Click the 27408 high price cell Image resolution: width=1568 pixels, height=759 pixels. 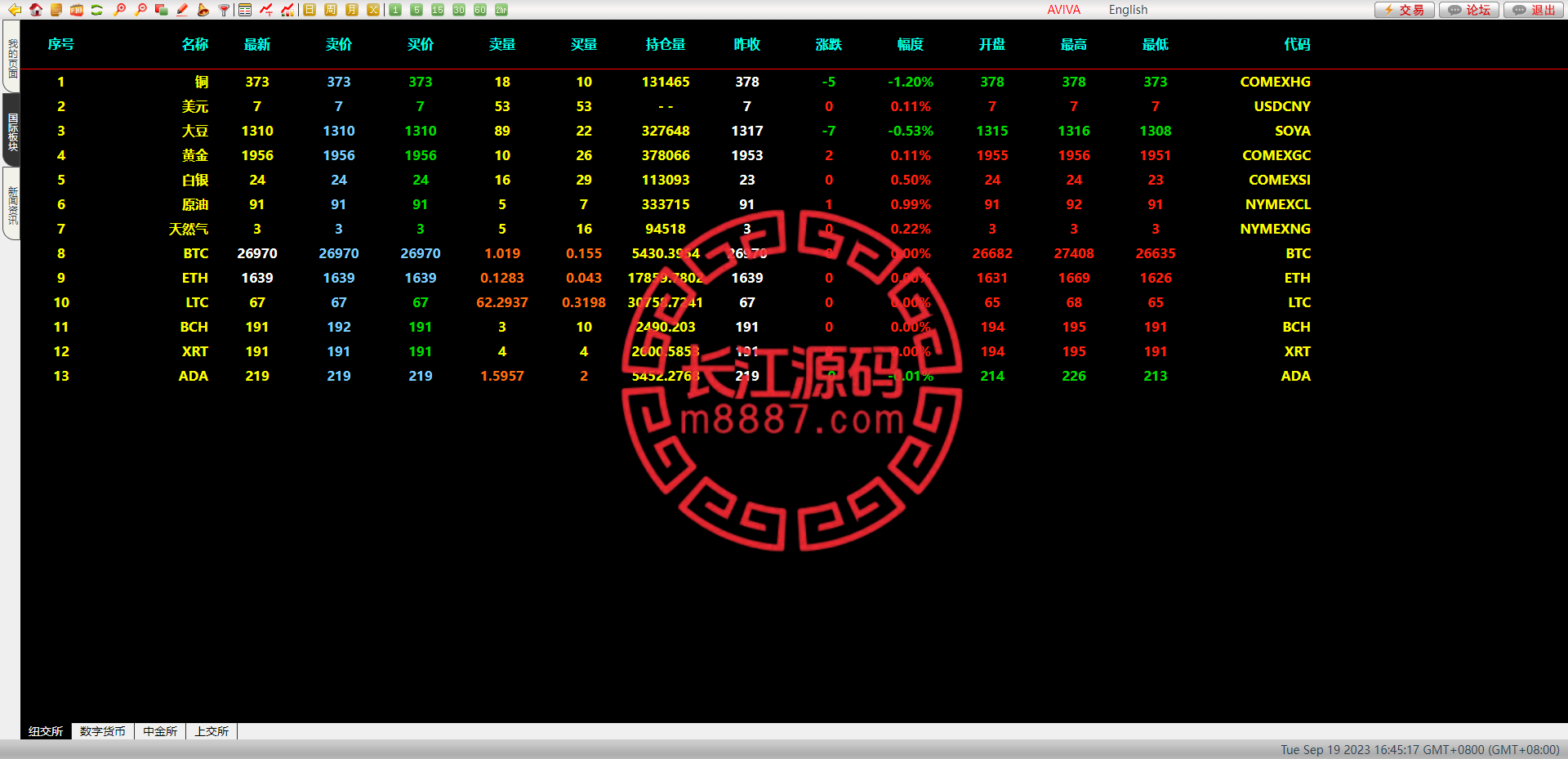[1074, 253]
